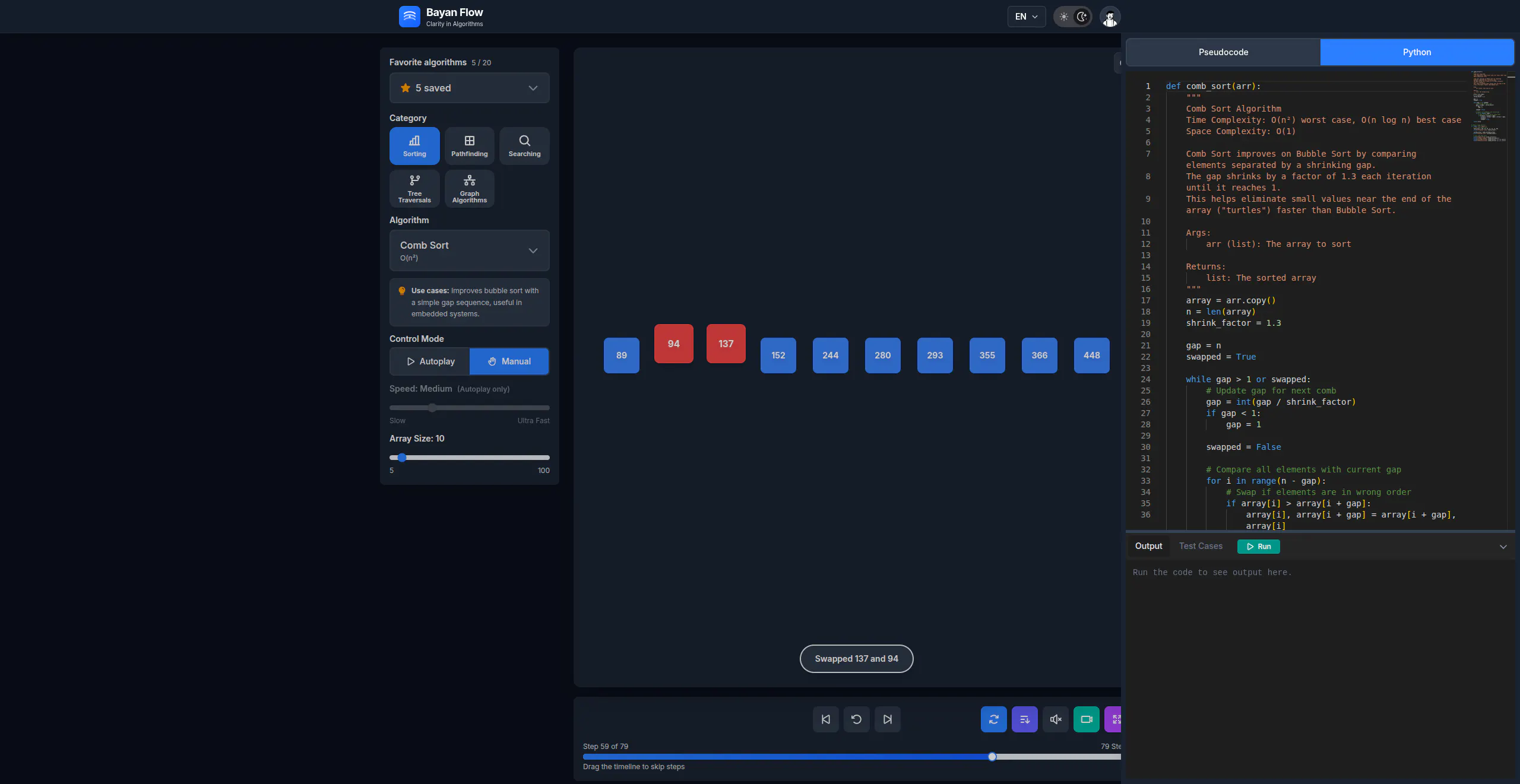The height and width of the screenshot is (784, 1520).
Task: Select the Pathfinding category
Action: coord(469,146)
